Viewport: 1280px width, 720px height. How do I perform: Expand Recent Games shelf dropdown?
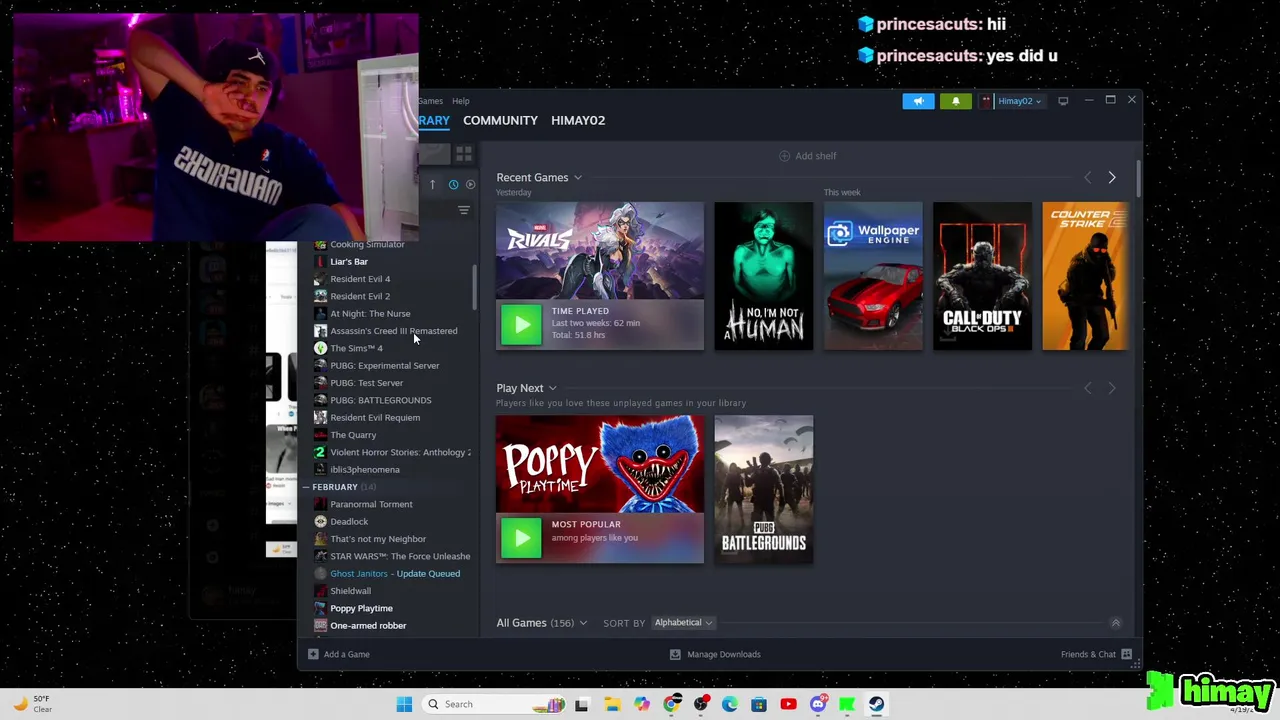pyautogui.click(x=577, y=178)
